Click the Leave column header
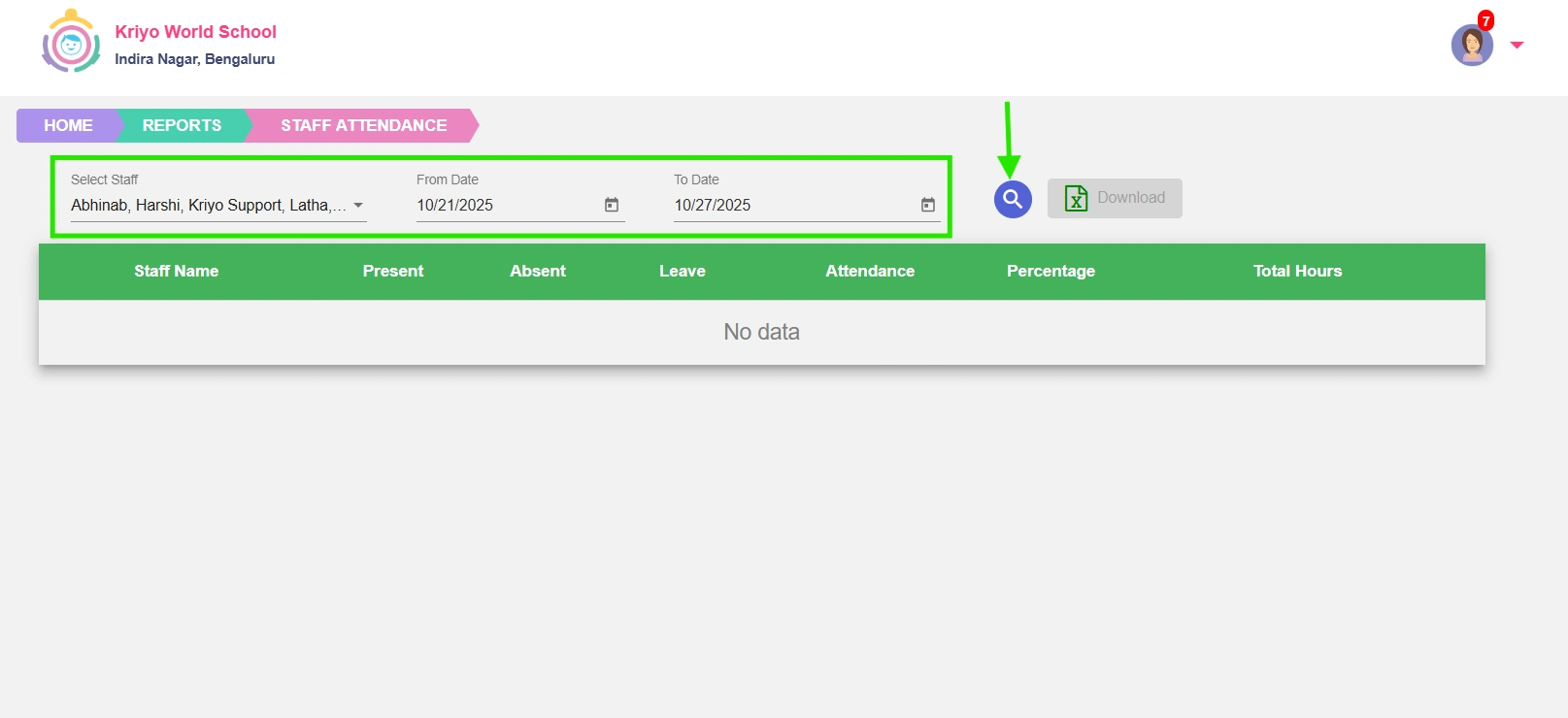 coord(683,272)
